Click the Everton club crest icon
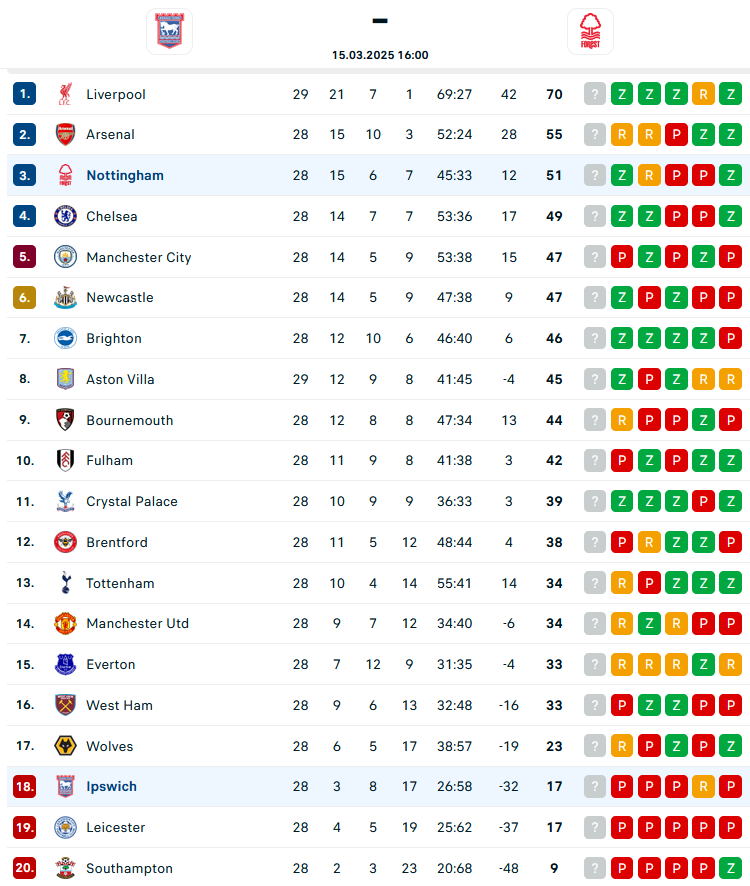The image size is (750, 886). coord(65,664)
